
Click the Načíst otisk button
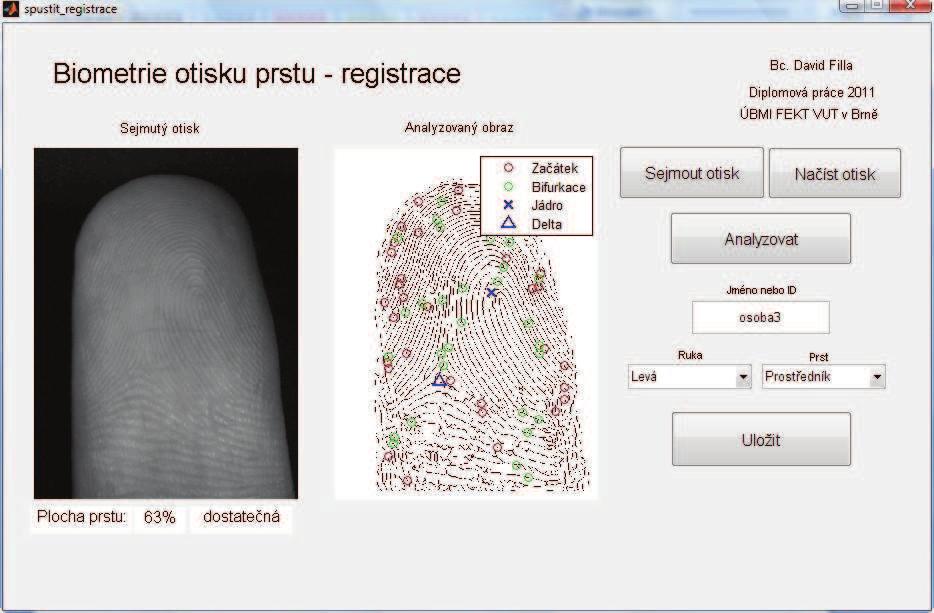pyautogui.click(x=835, y=173)
